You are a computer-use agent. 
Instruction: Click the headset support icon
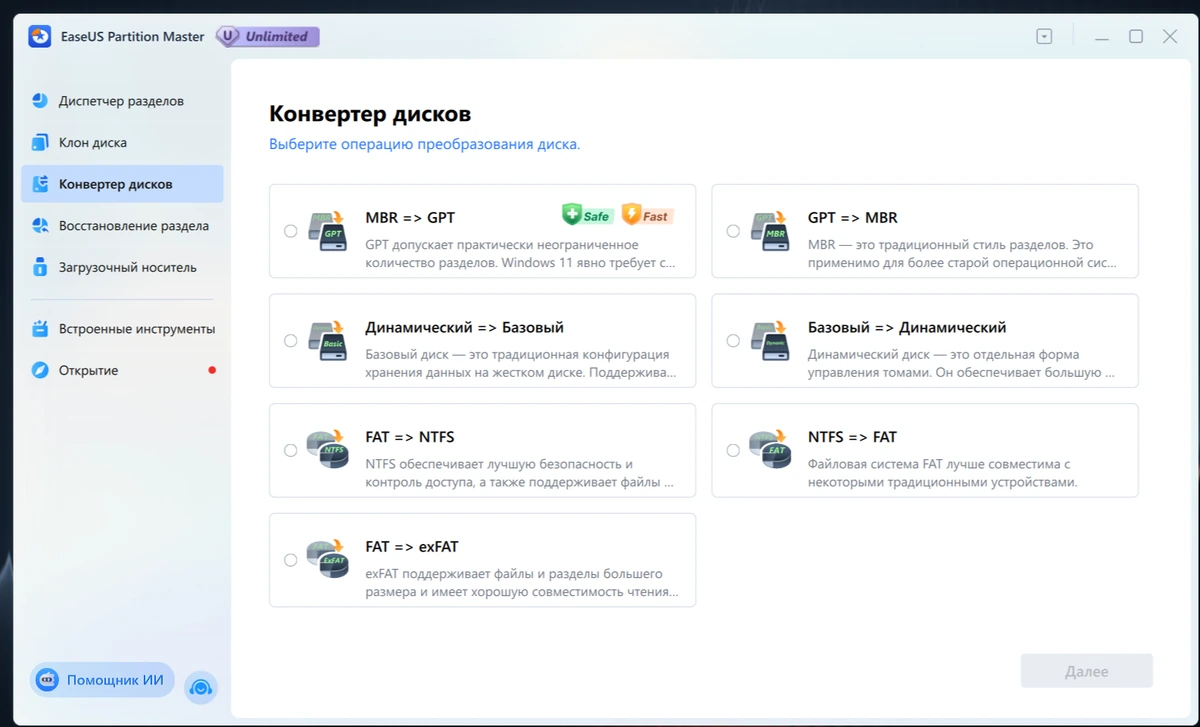click(x=201, y=687)
